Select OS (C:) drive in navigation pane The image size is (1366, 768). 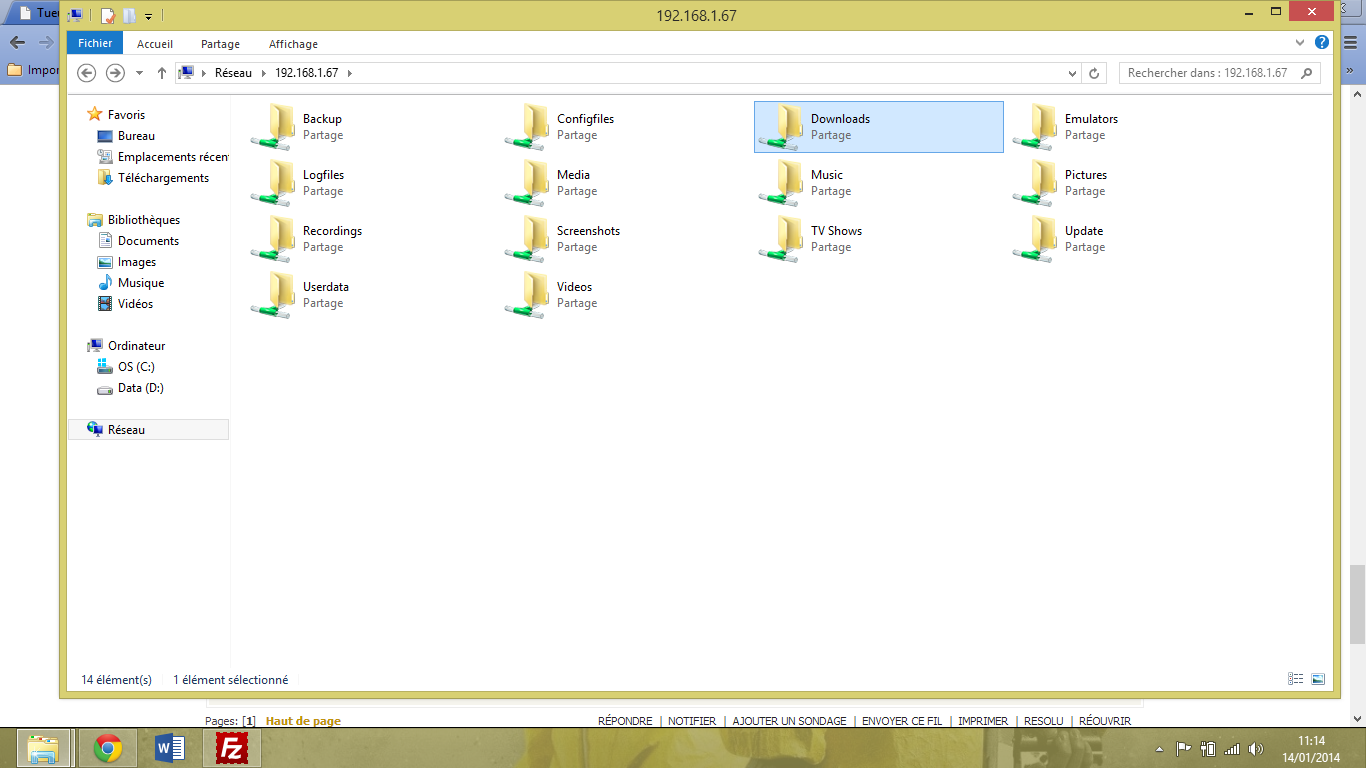click(x=136, y=367)
